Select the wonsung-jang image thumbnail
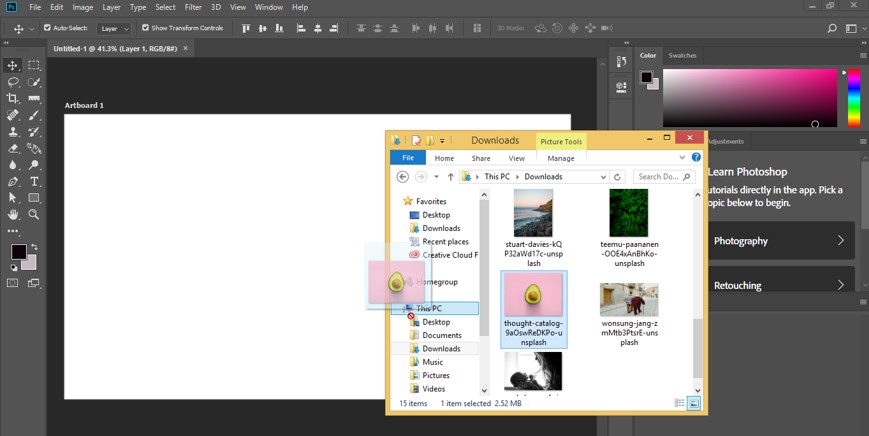The width and height of the screenshot is (869, 436). tap(628, 300)
